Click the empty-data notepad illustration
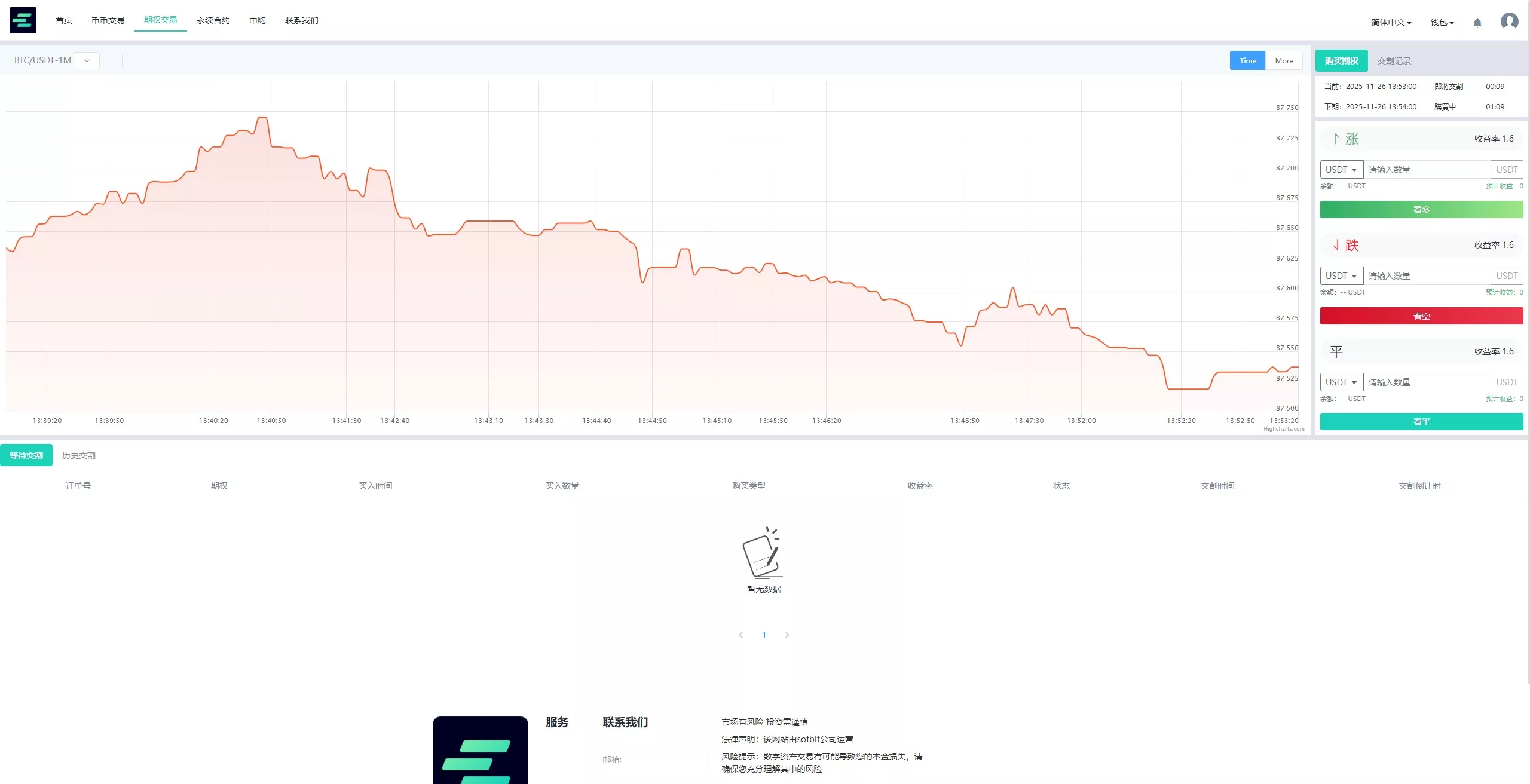1530x784 pixels. [763, 553]
